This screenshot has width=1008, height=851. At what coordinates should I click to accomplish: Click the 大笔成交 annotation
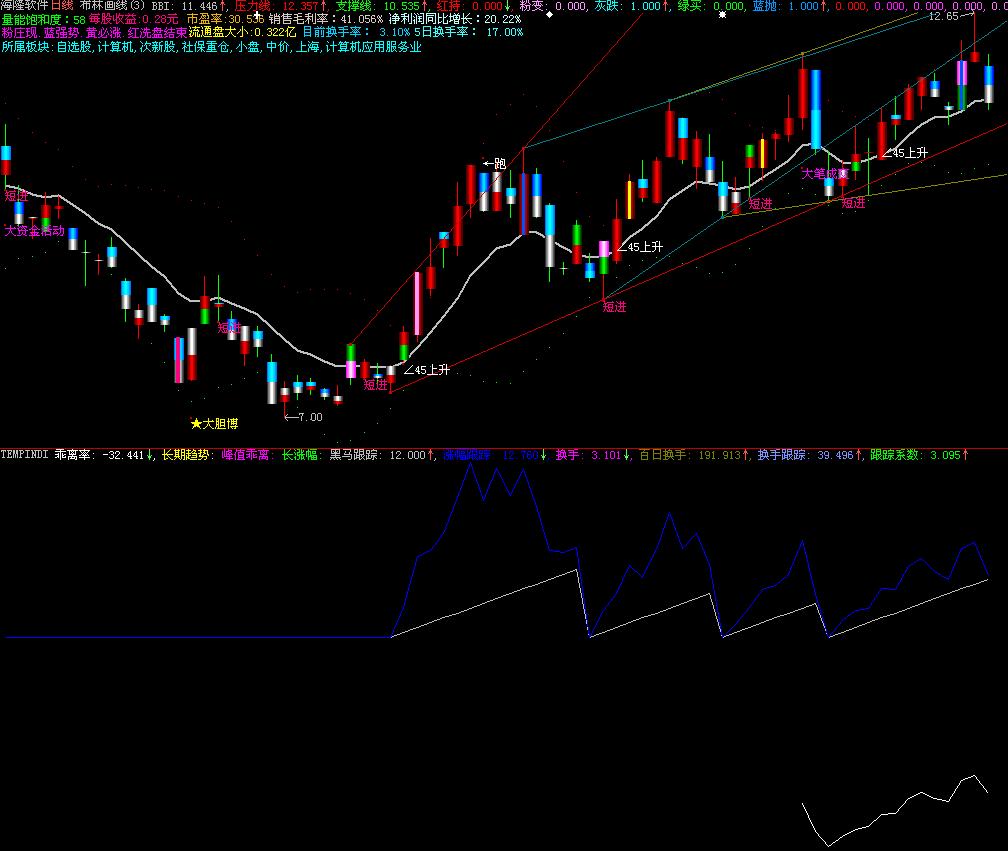click(x=825, y=174)
